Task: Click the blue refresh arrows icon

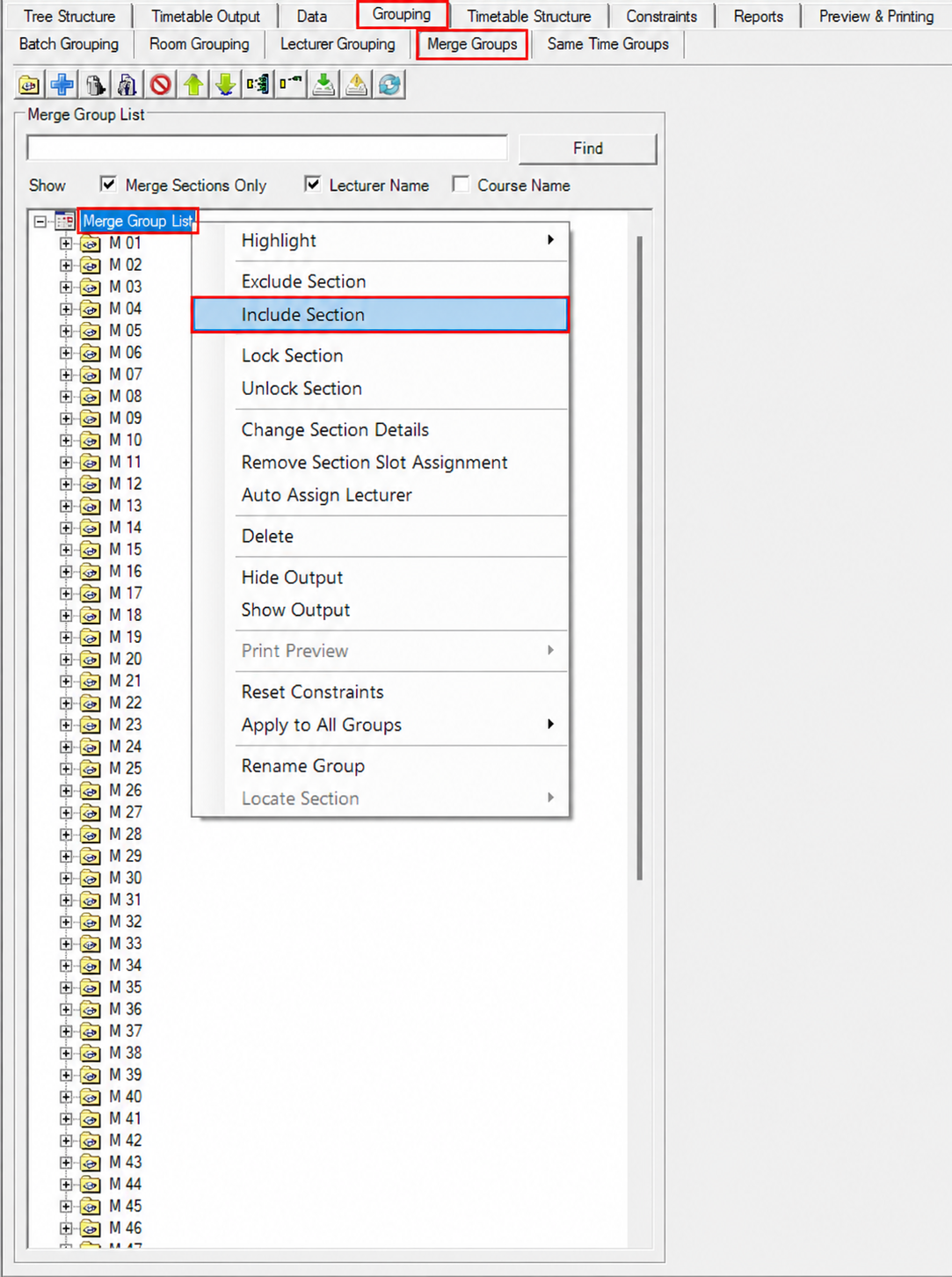Action: [389, 85]
